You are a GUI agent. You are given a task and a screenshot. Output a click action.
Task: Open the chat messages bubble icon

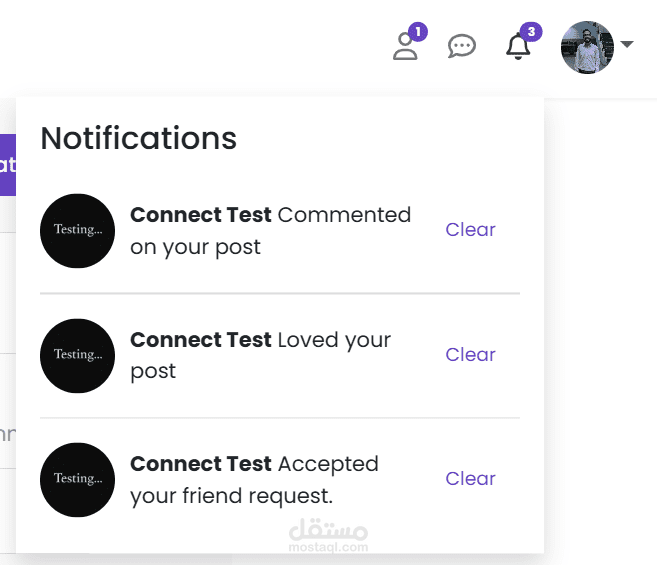461,46
